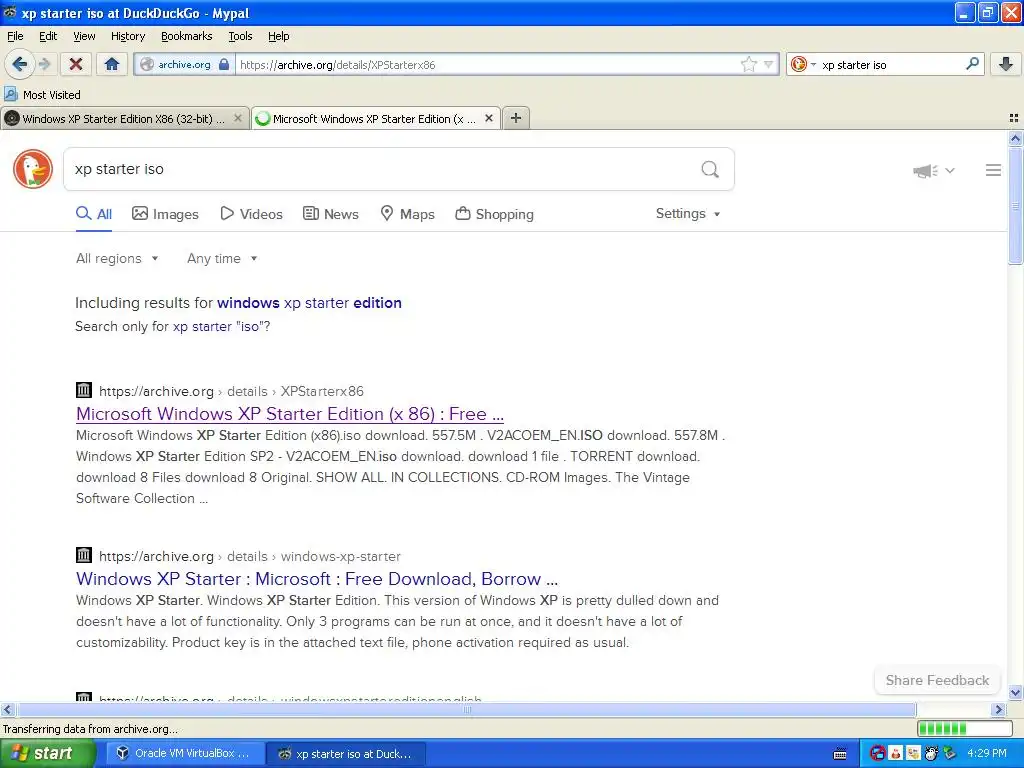Click the Forward arrow button
This screenshot has height=768, width=1024.
pyautogui.click(x=44, y=64)
